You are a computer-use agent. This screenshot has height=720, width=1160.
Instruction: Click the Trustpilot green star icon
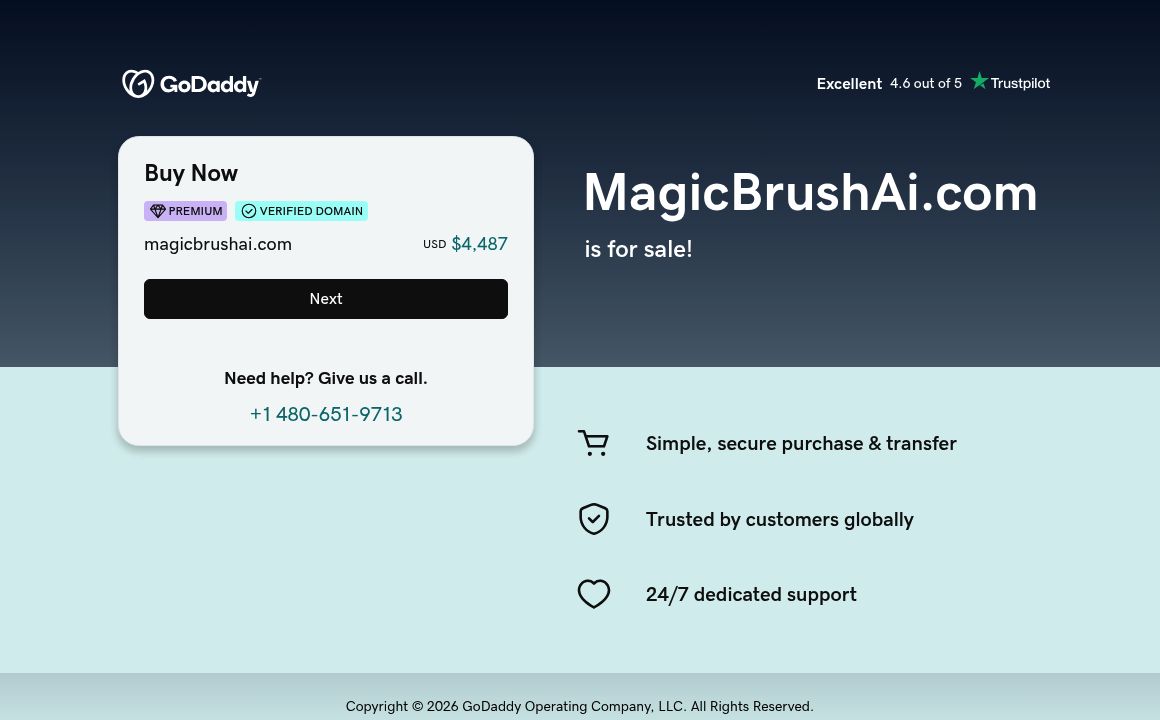click(x=979, y=81)
